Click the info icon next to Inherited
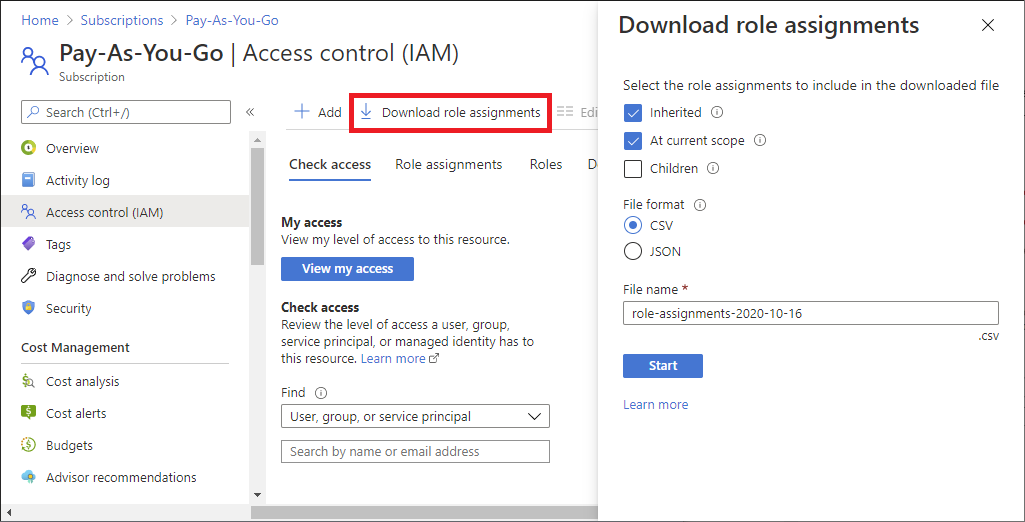The image size is (1025, 522). [x=716, y=113]
